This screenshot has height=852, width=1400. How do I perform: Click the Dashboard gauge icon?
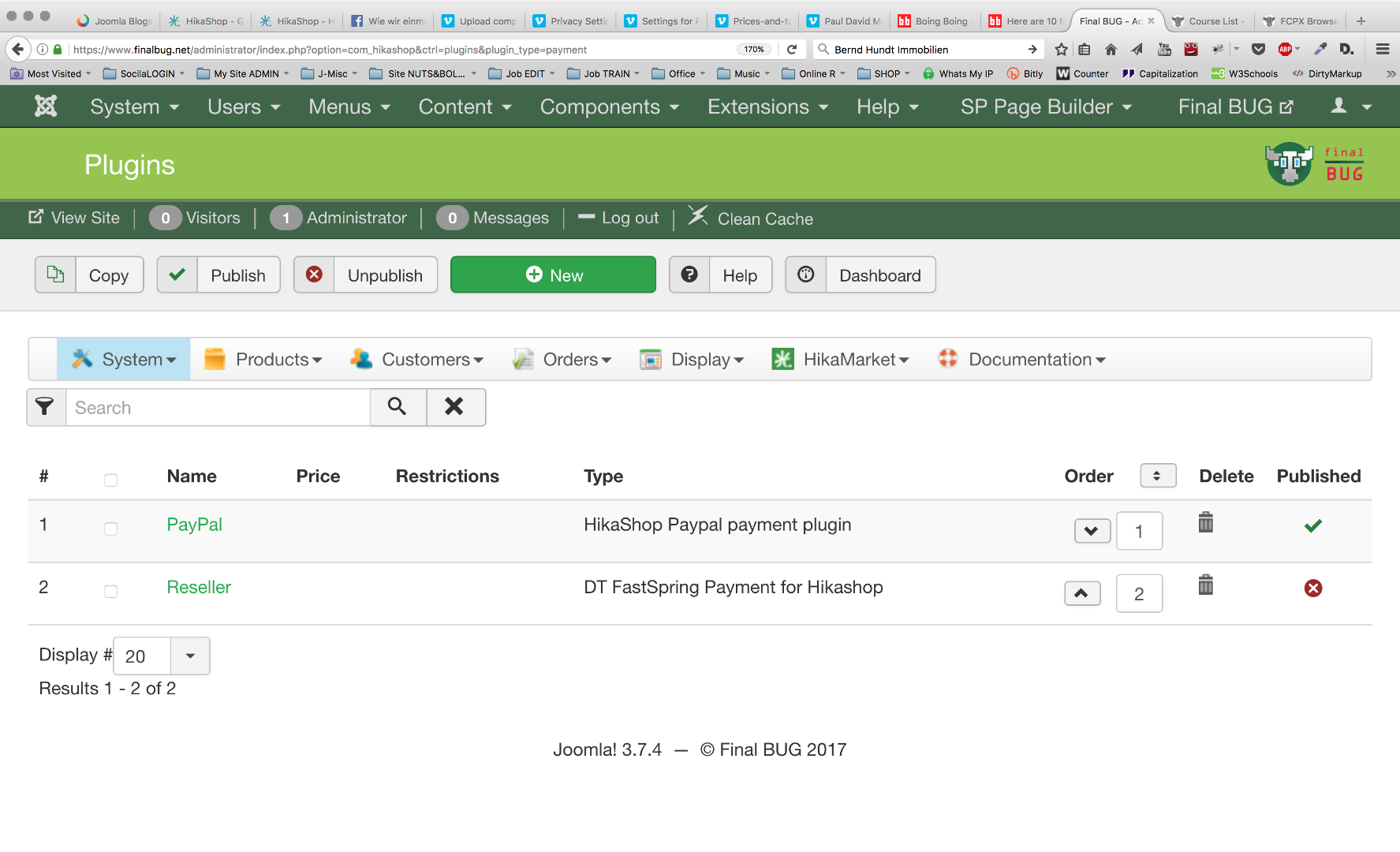point(805,275)
